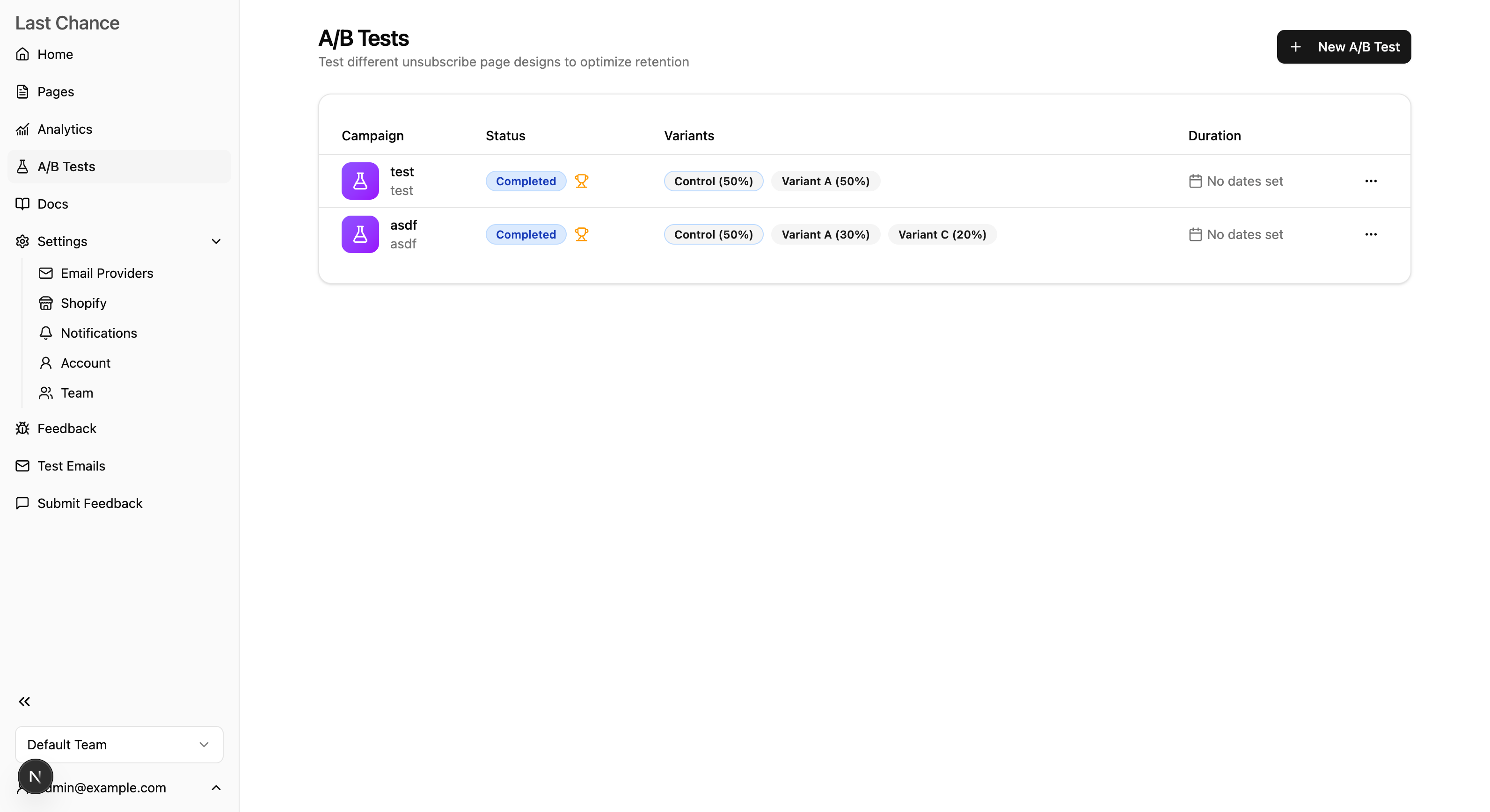1490x812 pixels.
Task: Navigate to Shopify settings
Action: [x=83, y=303]
